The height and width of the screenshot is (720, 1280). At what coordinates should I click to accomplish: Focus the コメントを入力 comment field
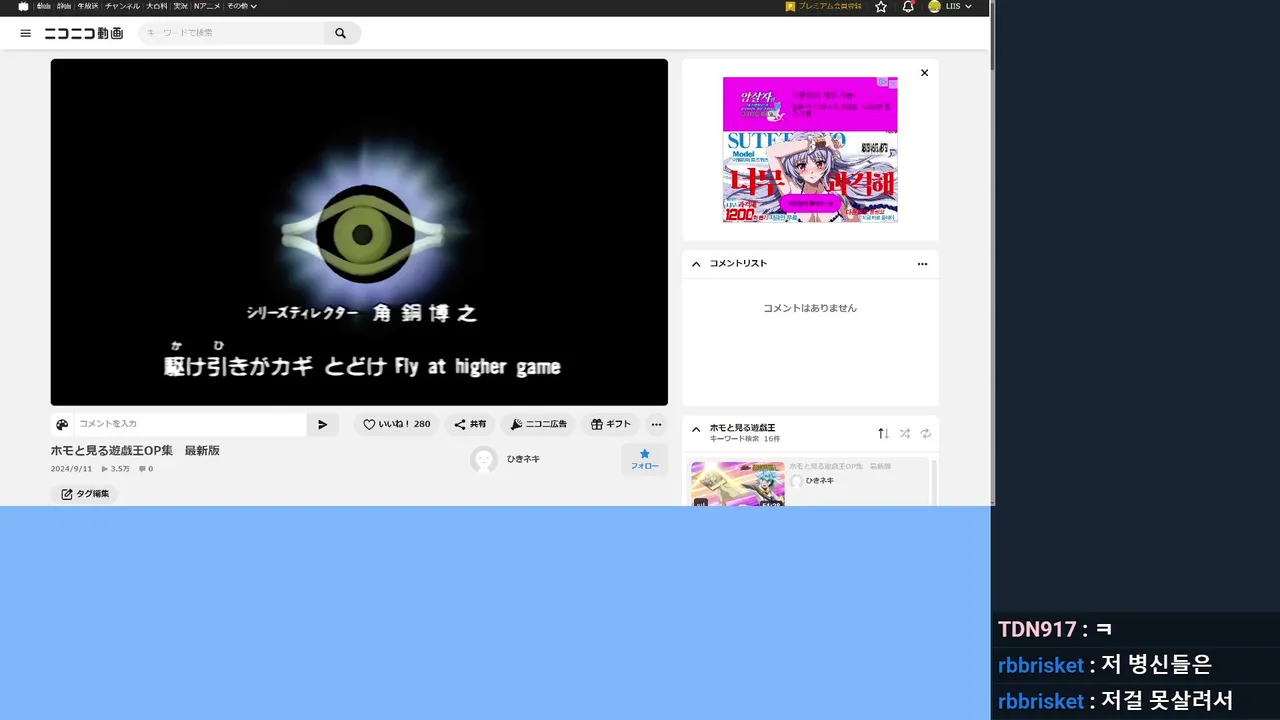click(x=190, y=424)
